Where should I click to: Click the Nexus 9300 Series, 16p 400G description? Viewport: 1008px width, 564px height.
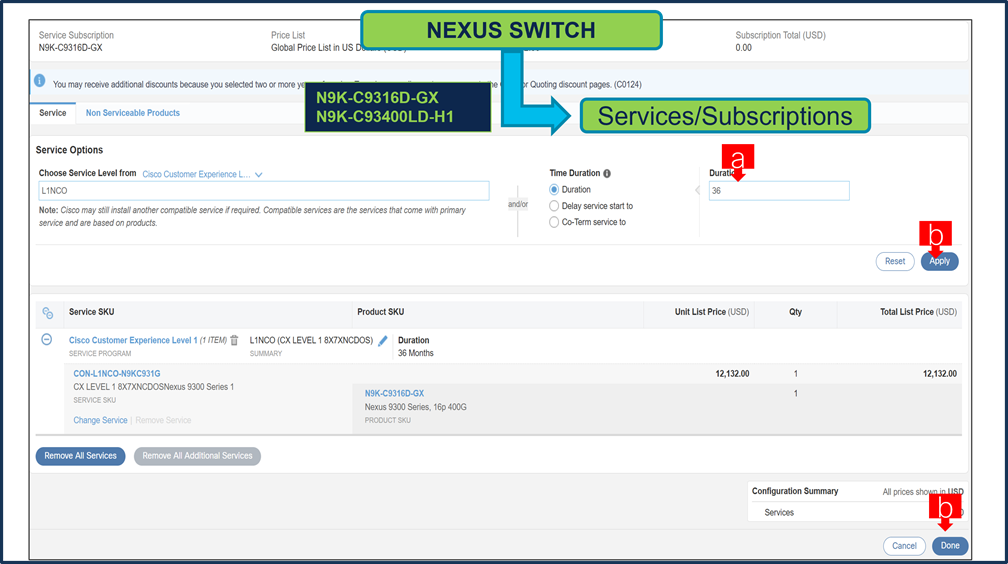click(415, 407)
